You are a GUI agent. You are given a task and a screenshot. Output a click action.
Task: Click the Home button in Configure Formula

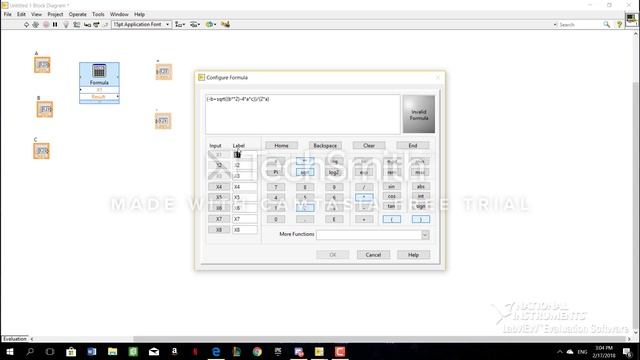tap(281, 146)
